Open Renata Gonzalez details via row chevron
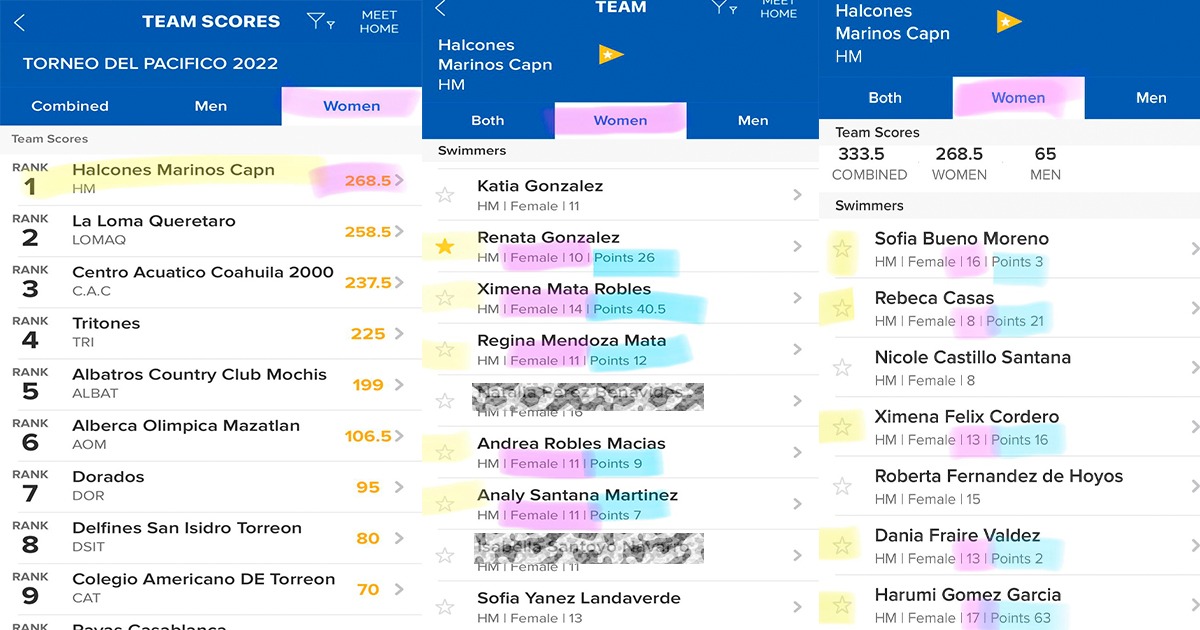Viewport: 1200px width, 630px height. pyautogui.click(x=797, y=246)
